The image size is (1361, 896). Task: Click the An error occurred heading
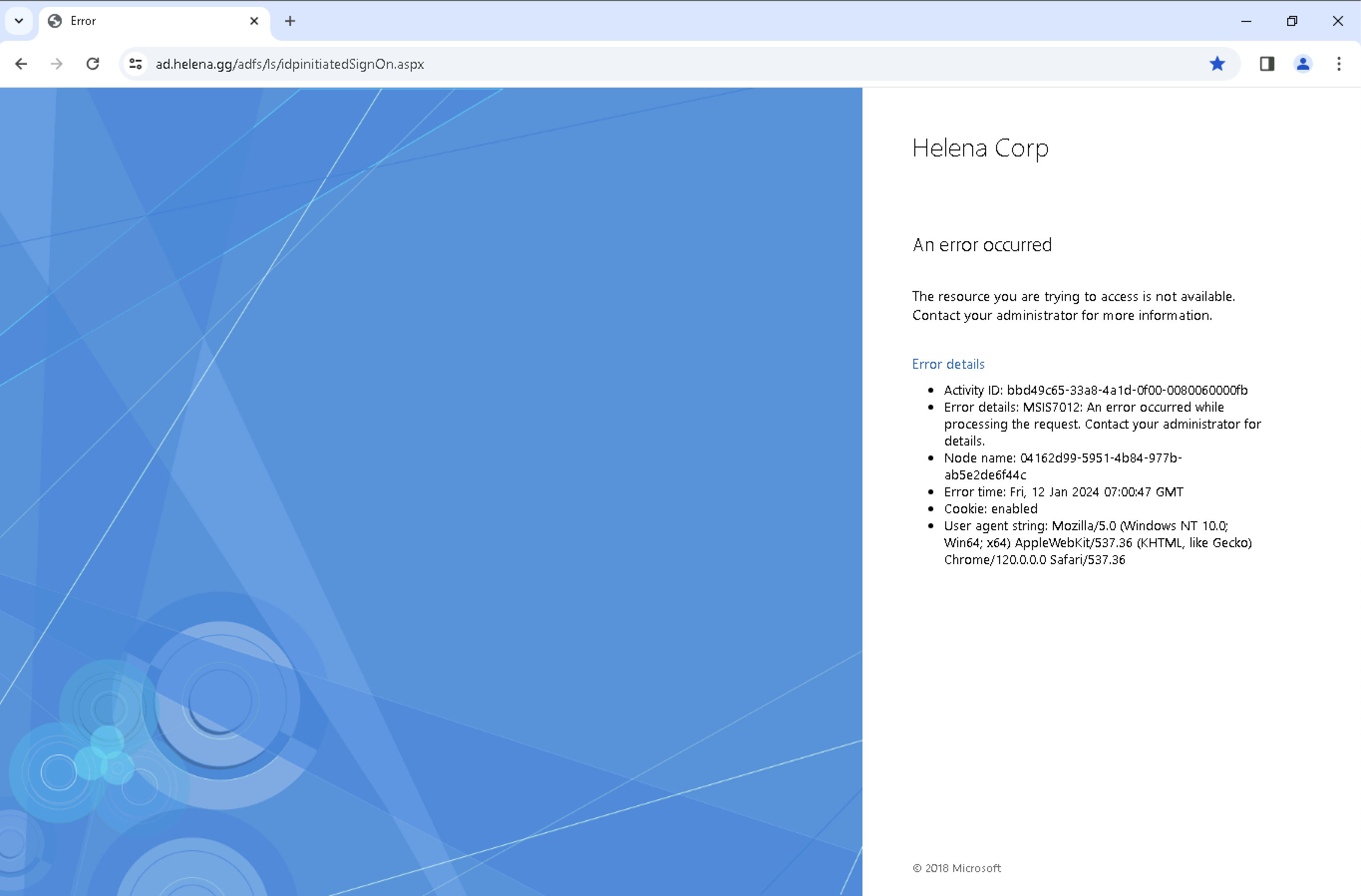[x=981, y=245]
